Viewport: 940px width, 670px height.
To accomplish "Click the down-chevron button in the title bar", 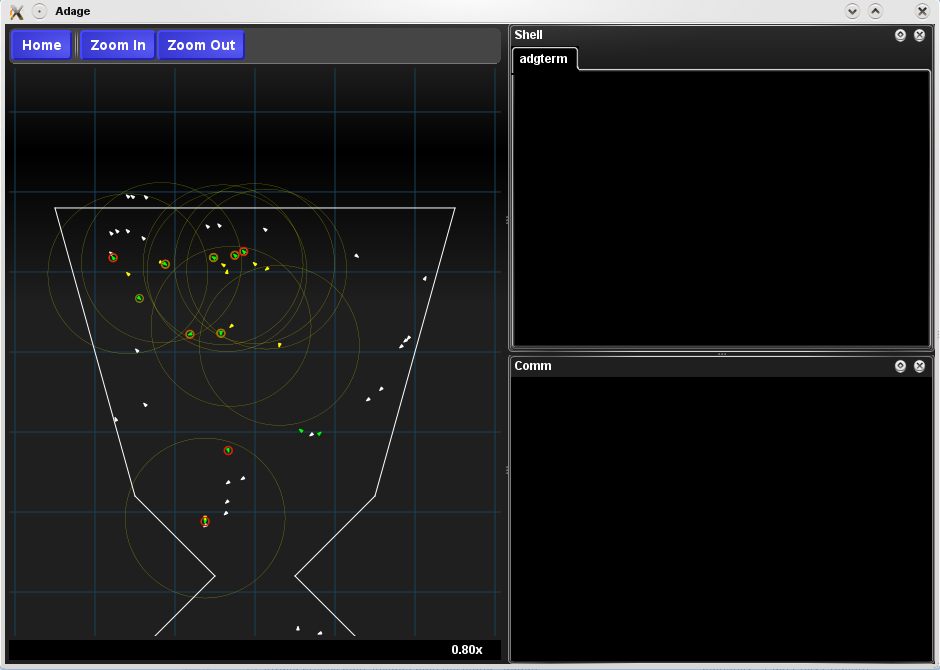I will (x=852, y=11).
